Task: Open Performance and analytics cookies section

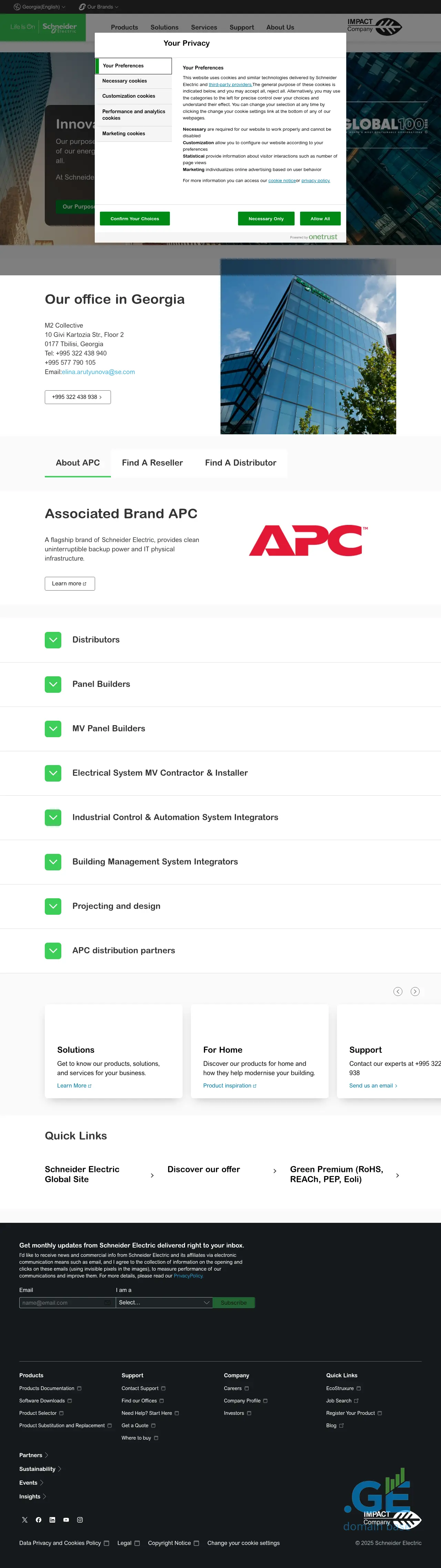Action: pos(133,115)
